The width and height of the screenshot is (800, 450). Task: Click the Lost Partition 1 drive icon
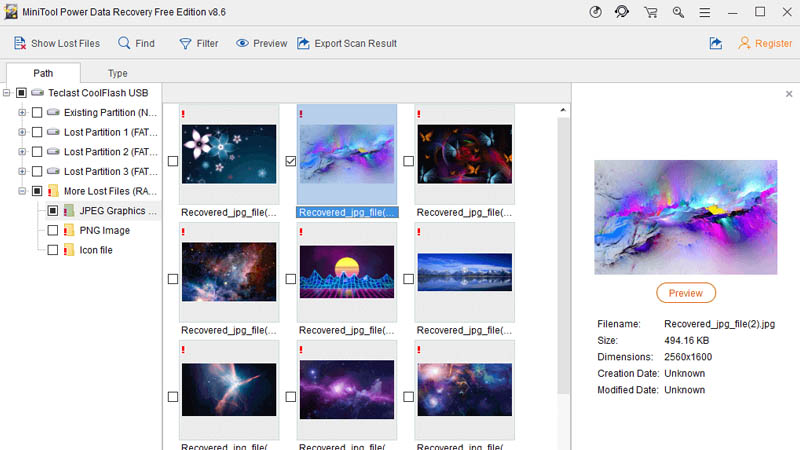click(53, 132)
